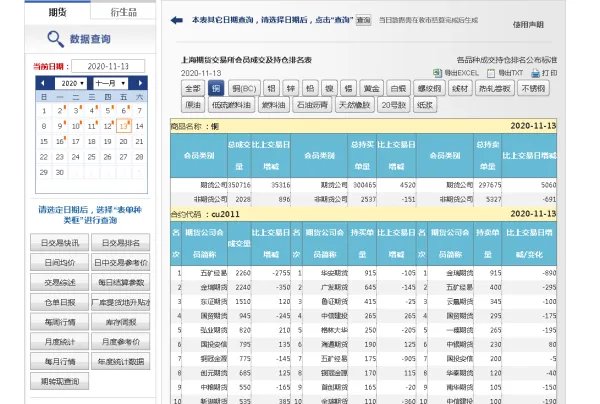This screenshot has width=600, height=404.
Task: Click the 查询 button at top
Action: [363, 20]
